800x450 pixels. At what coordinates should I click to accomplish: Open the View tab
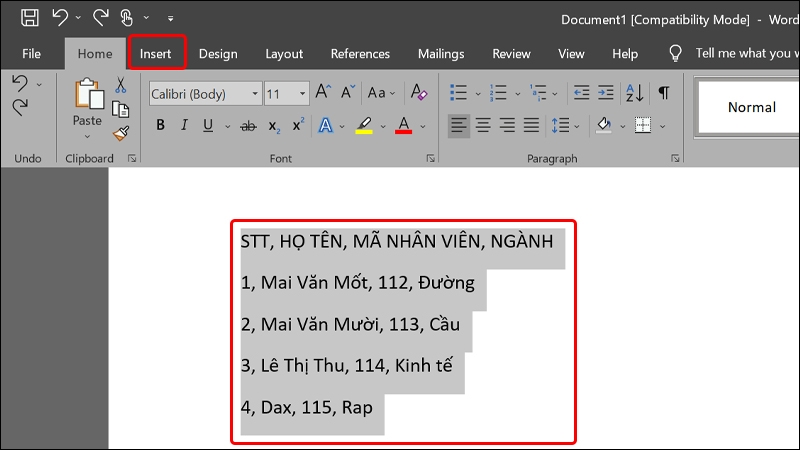pyautogui.click(x=571, y=54)
